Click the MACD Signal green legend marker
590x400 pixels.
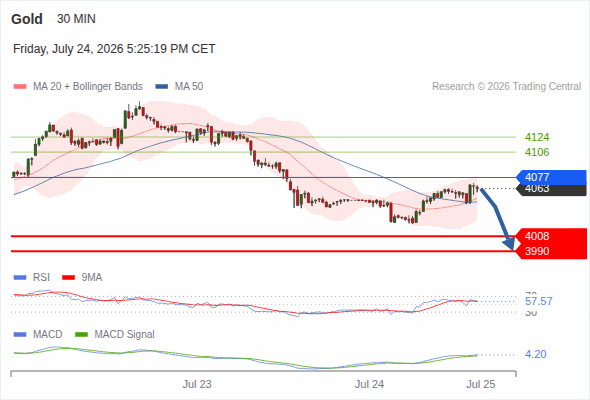click(81, 335)
